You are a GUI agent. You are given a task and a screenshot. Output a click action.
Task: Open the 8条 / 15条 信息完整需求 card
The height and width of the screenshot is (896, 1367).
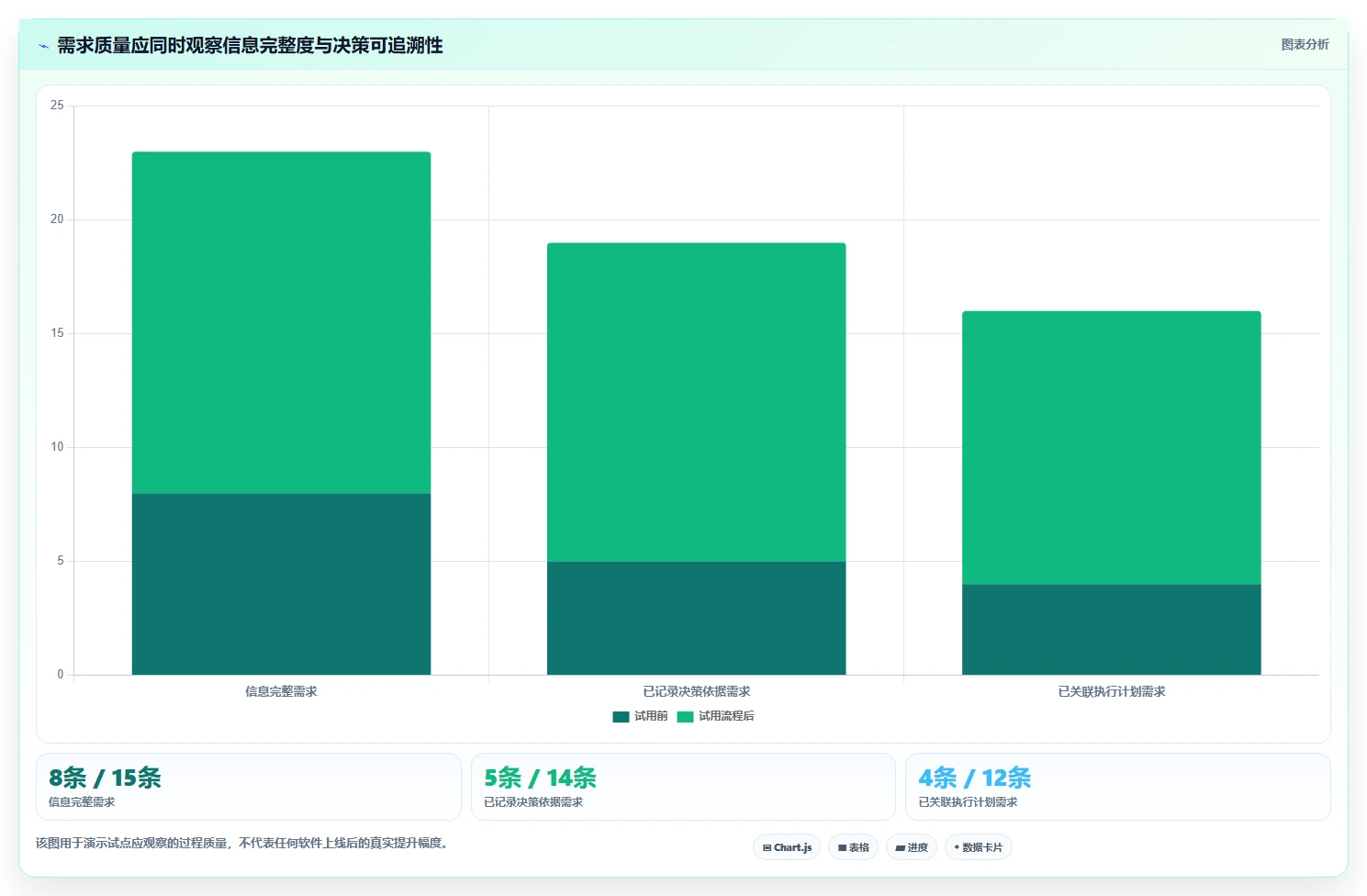point(248,787)
